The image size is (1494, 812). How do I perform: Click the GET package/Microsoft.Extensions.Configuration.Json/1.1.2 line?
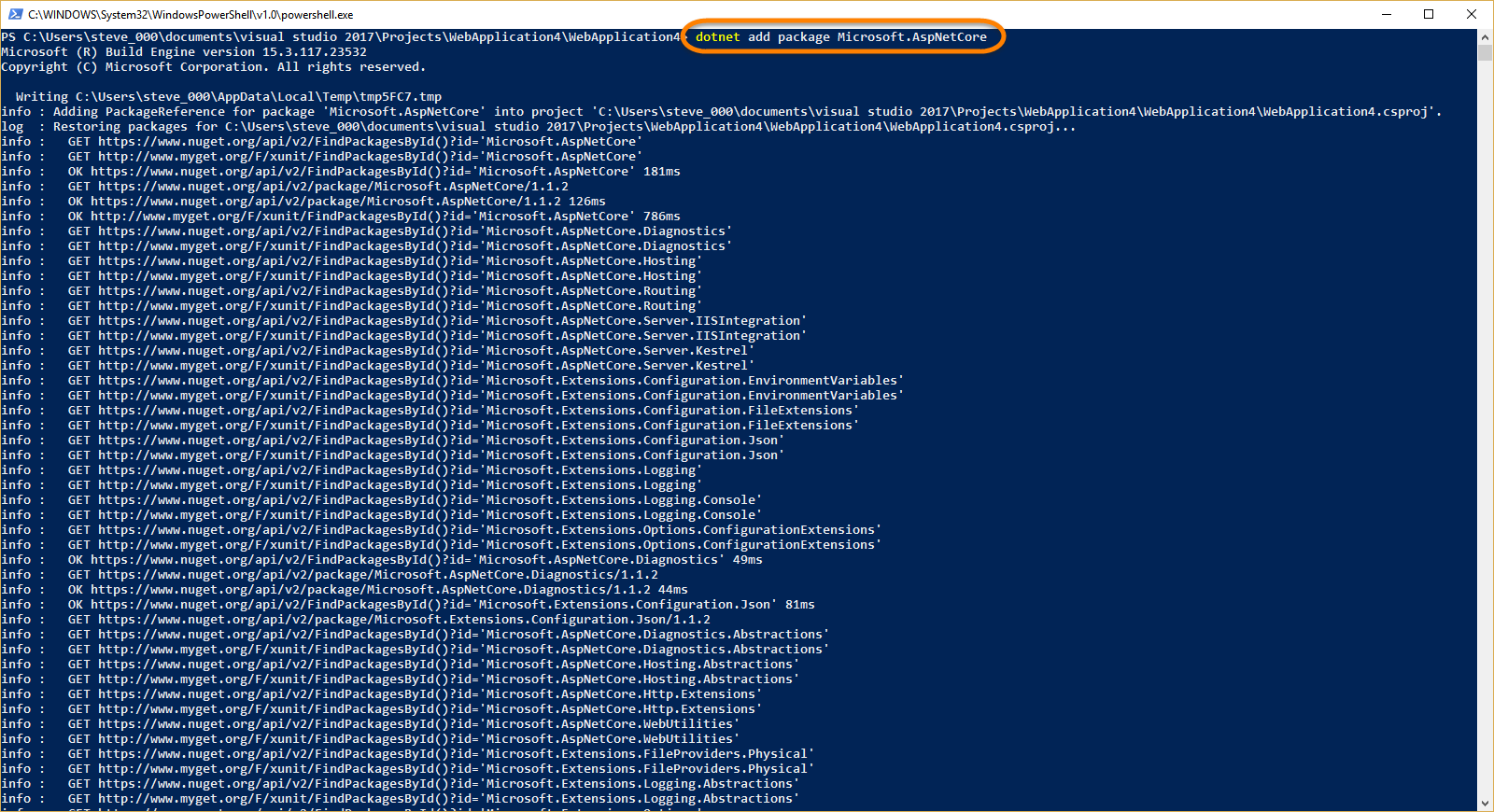tap(356, 620)
